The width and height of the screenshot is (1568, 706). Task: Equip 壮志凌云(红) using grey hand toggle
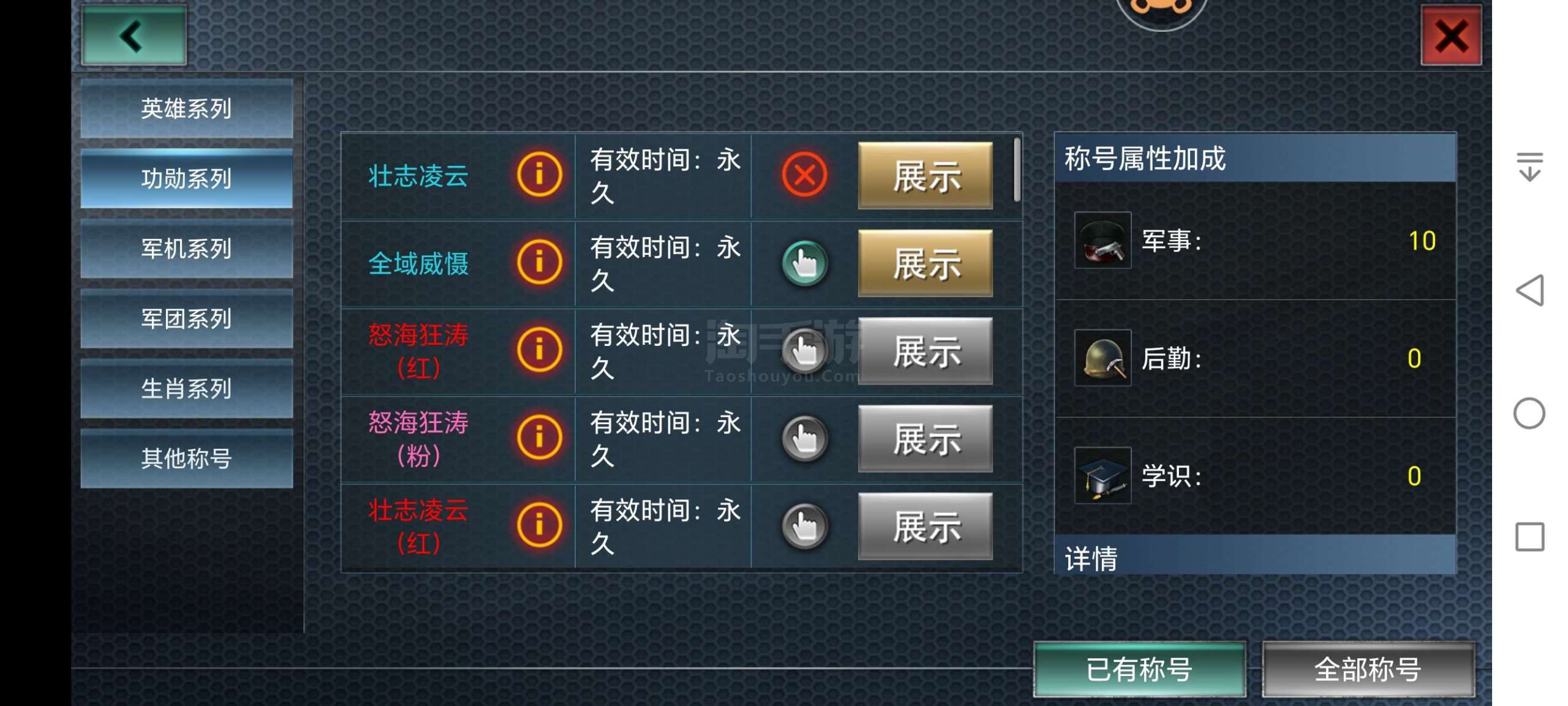[804, 526]
